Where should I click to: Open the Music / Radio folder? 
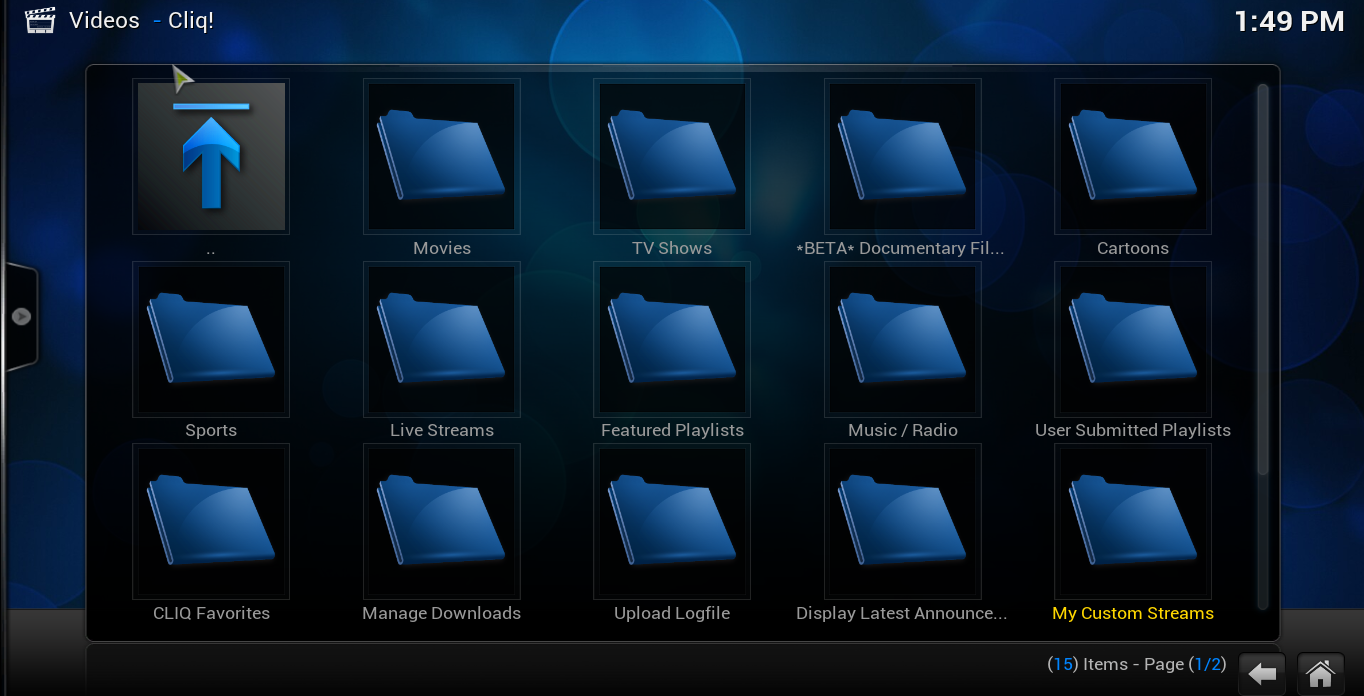pos(901,339)
